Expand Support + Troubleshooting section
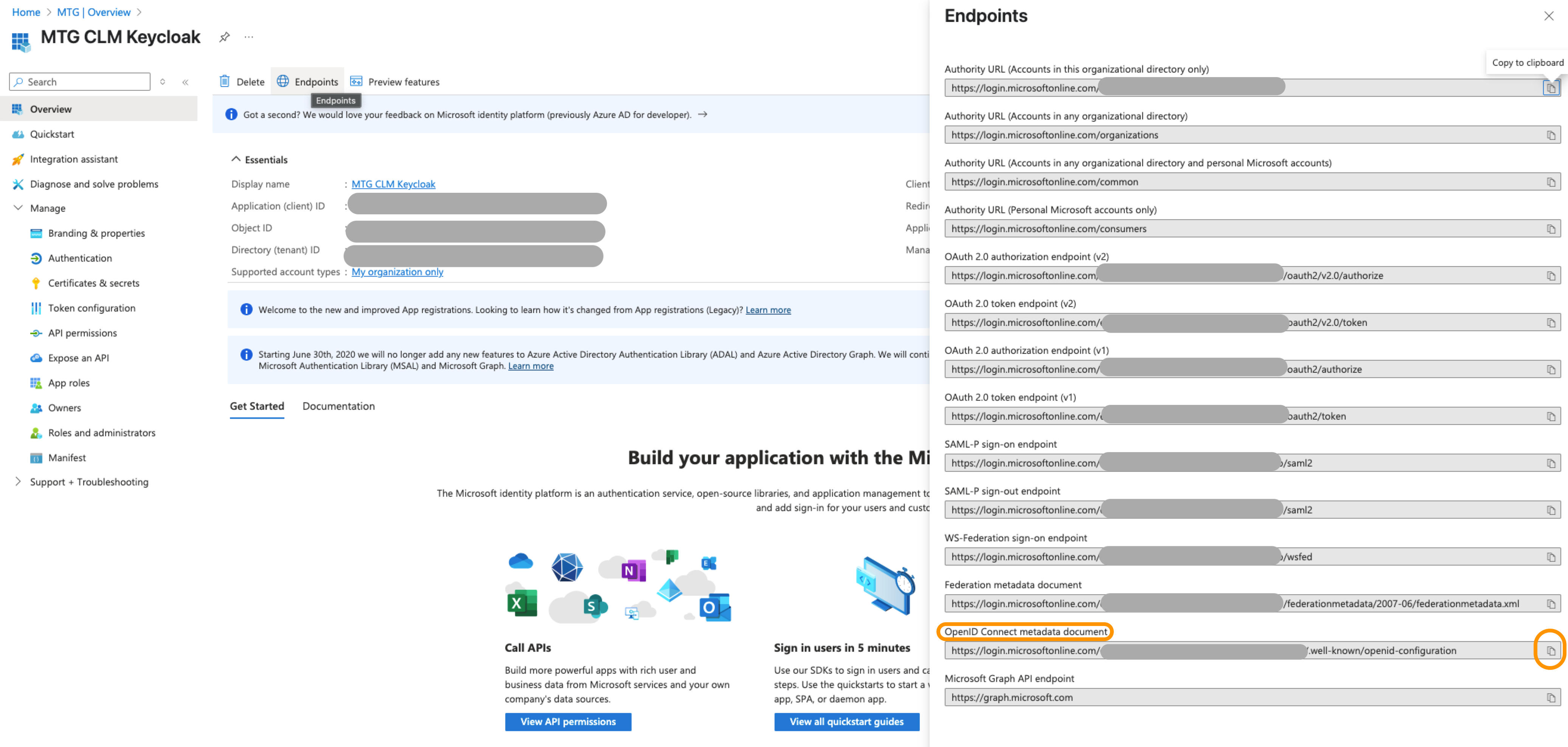The height and width of the screenshot is (747, 1568). 18,482
